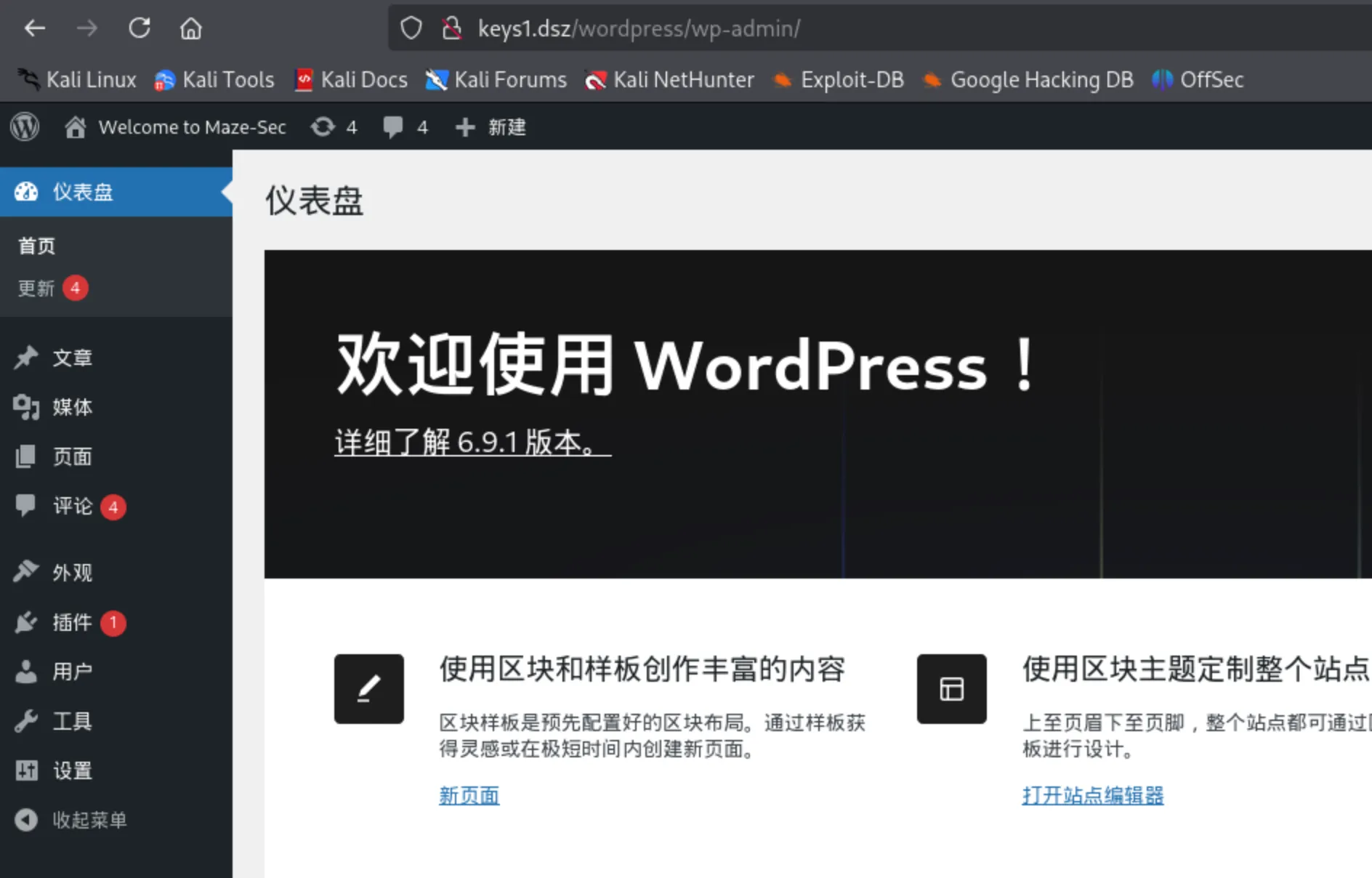Go back with the browser back arrow
This screenshot has height=878, width=1372.
tap(35, 28)
